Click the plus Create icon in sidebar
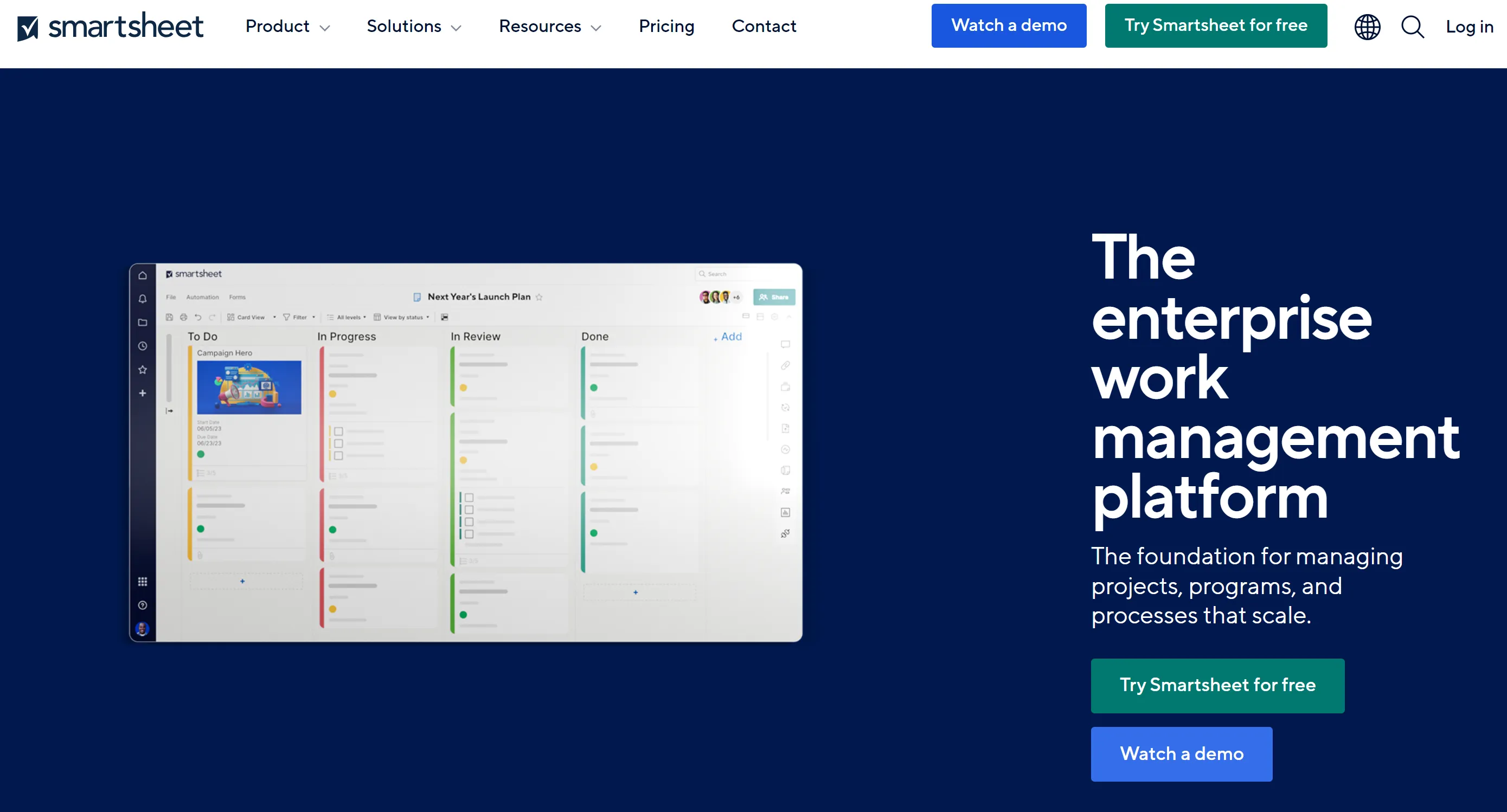Image resolution: width=1507 pixels, height=812 pixels. 142,394
